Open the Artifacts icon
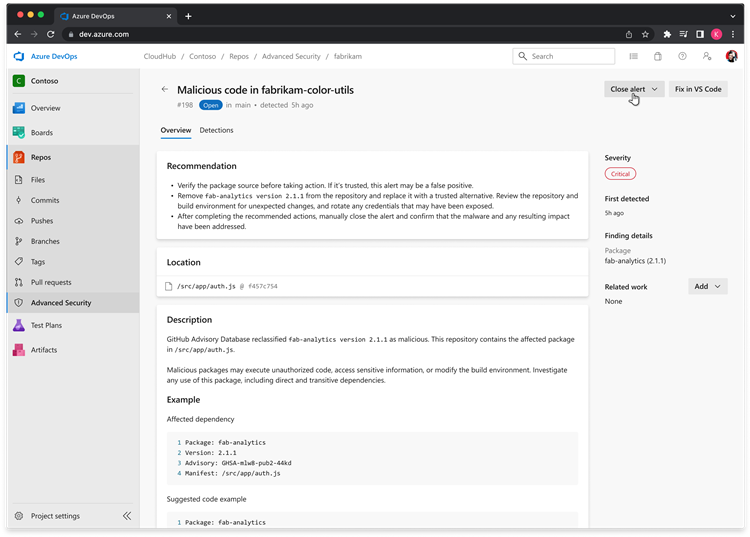 click(x=19, y=350)
